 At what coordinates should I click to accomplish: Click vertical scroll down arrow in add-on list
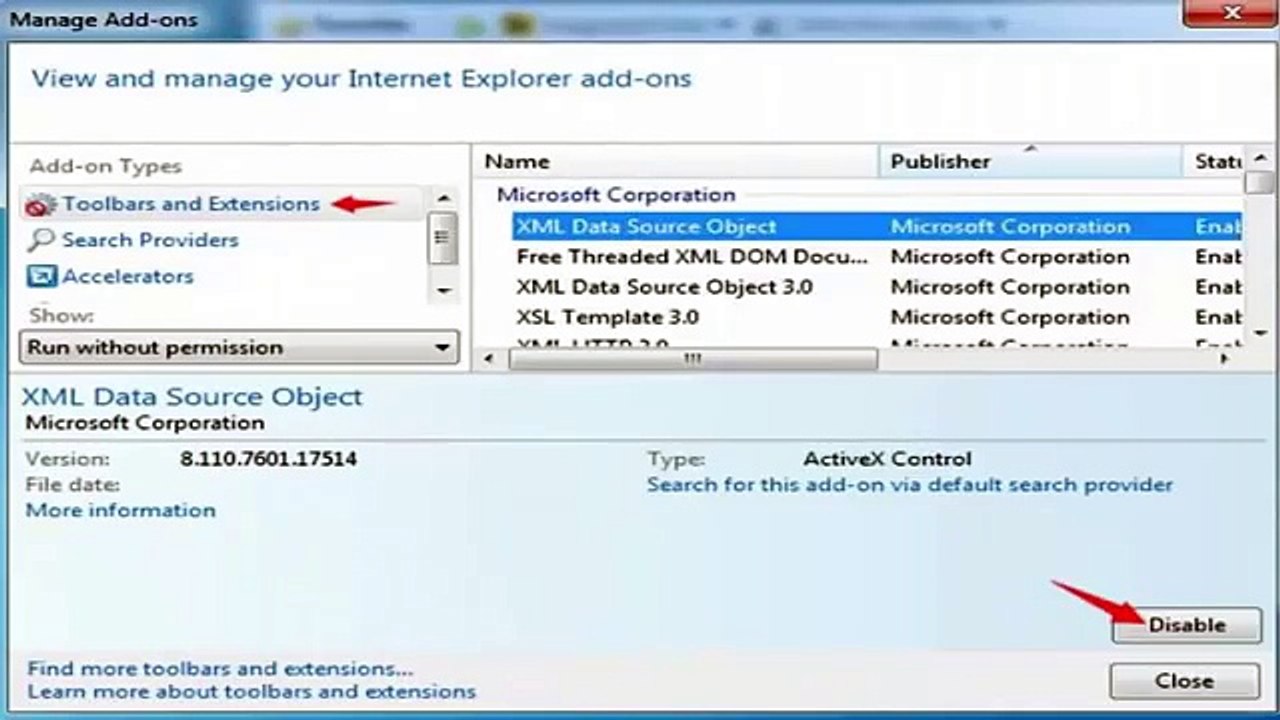pyautogui.click(x=1260, y=333)
